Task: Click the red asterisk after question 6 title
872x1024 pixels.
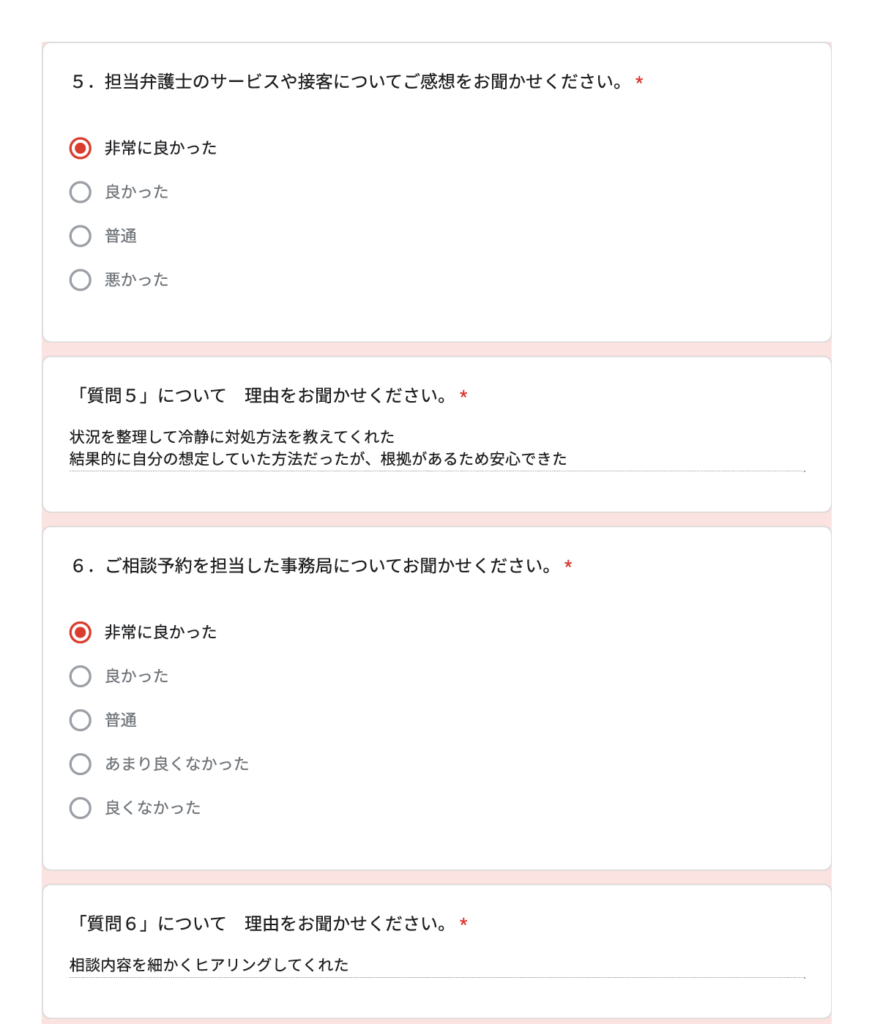Action: pos(568,567)
